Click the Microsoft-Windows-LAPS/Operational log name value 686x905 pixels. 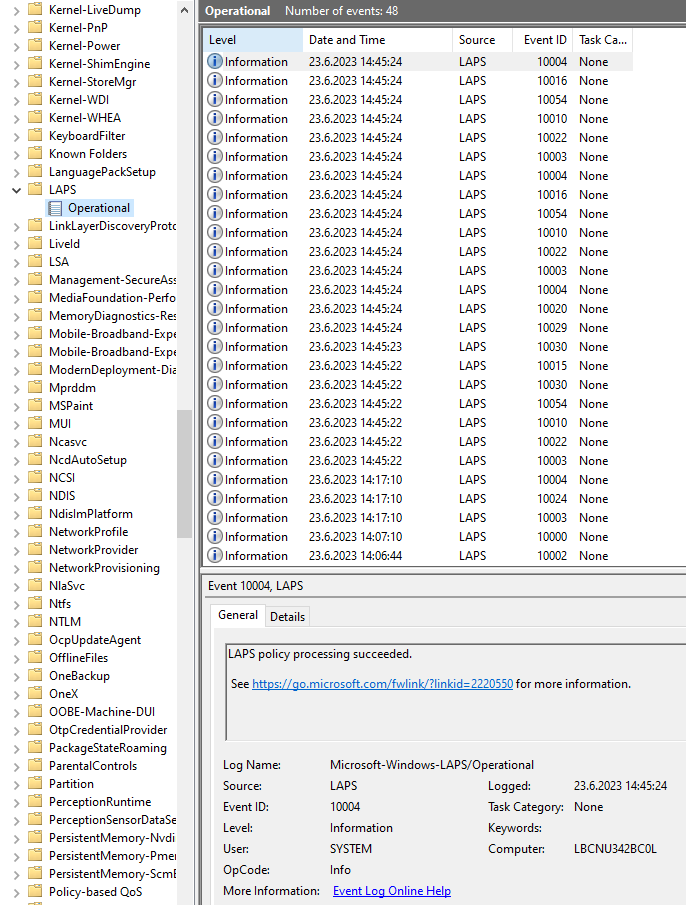tap(432, 765)
